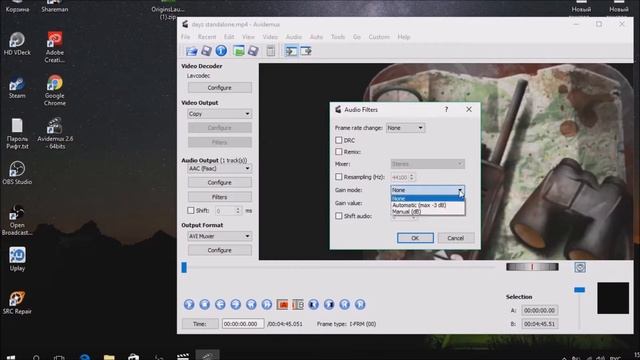Open Adobe Creative Cloud desktop icon
Viewport: 640px width, 360px height.
55,47
